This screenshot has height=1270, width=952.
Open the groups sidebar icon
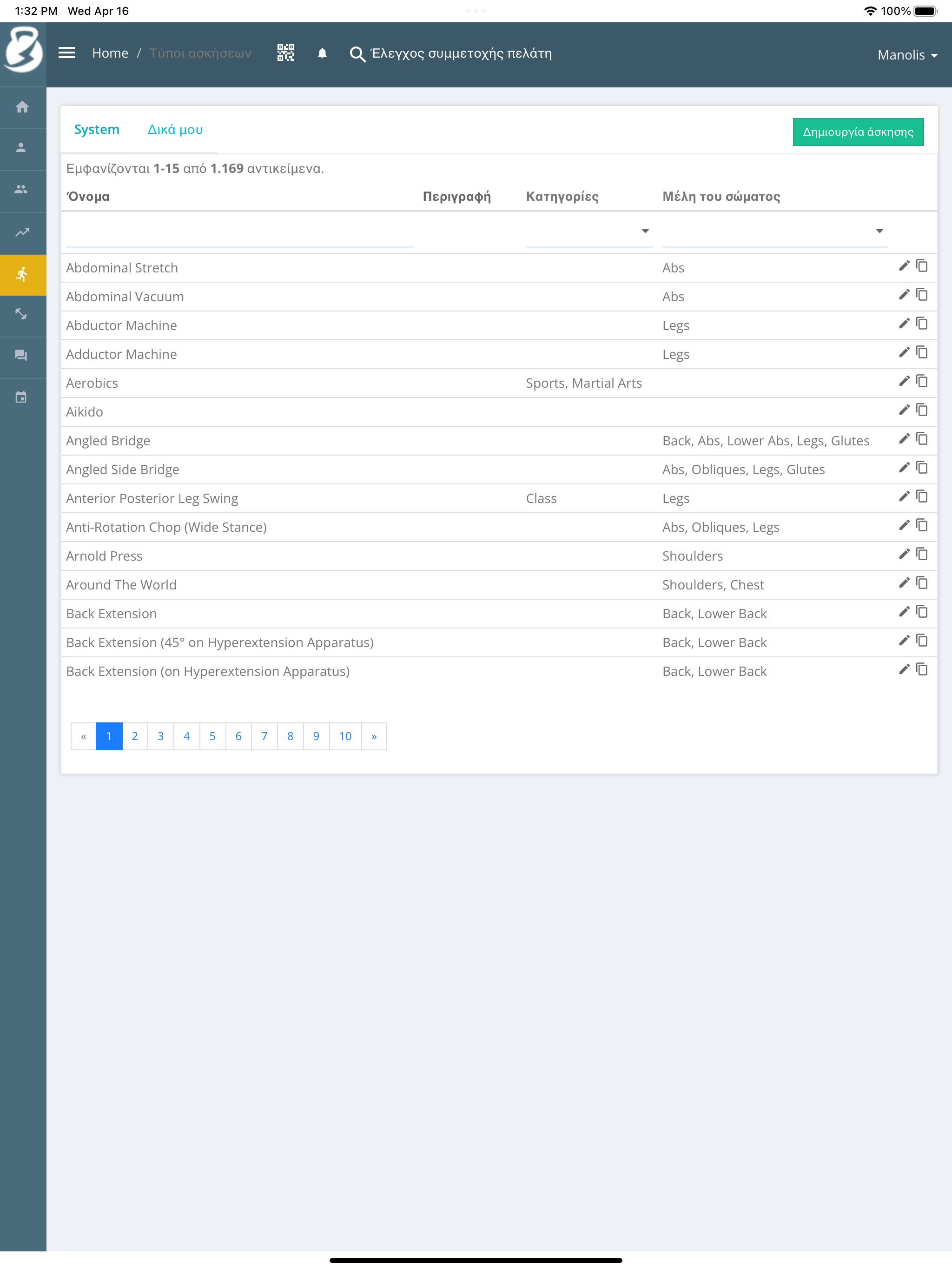point(21,190)
